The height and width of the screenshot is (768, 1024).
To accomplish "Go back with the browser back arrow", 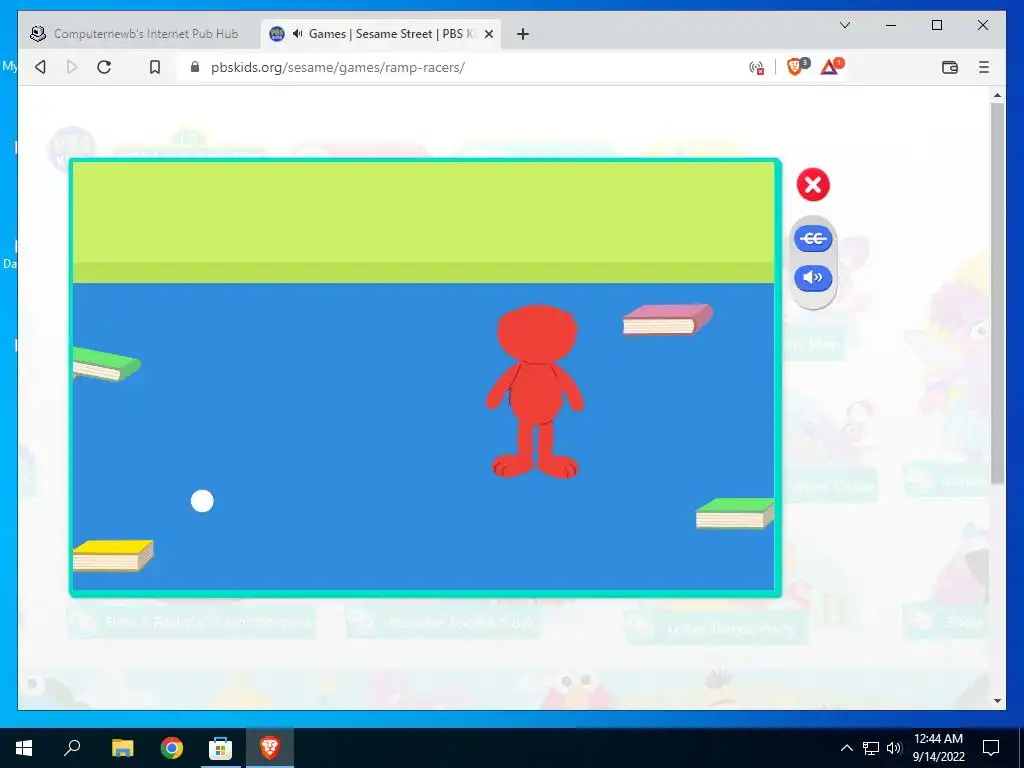I will 40,67.
